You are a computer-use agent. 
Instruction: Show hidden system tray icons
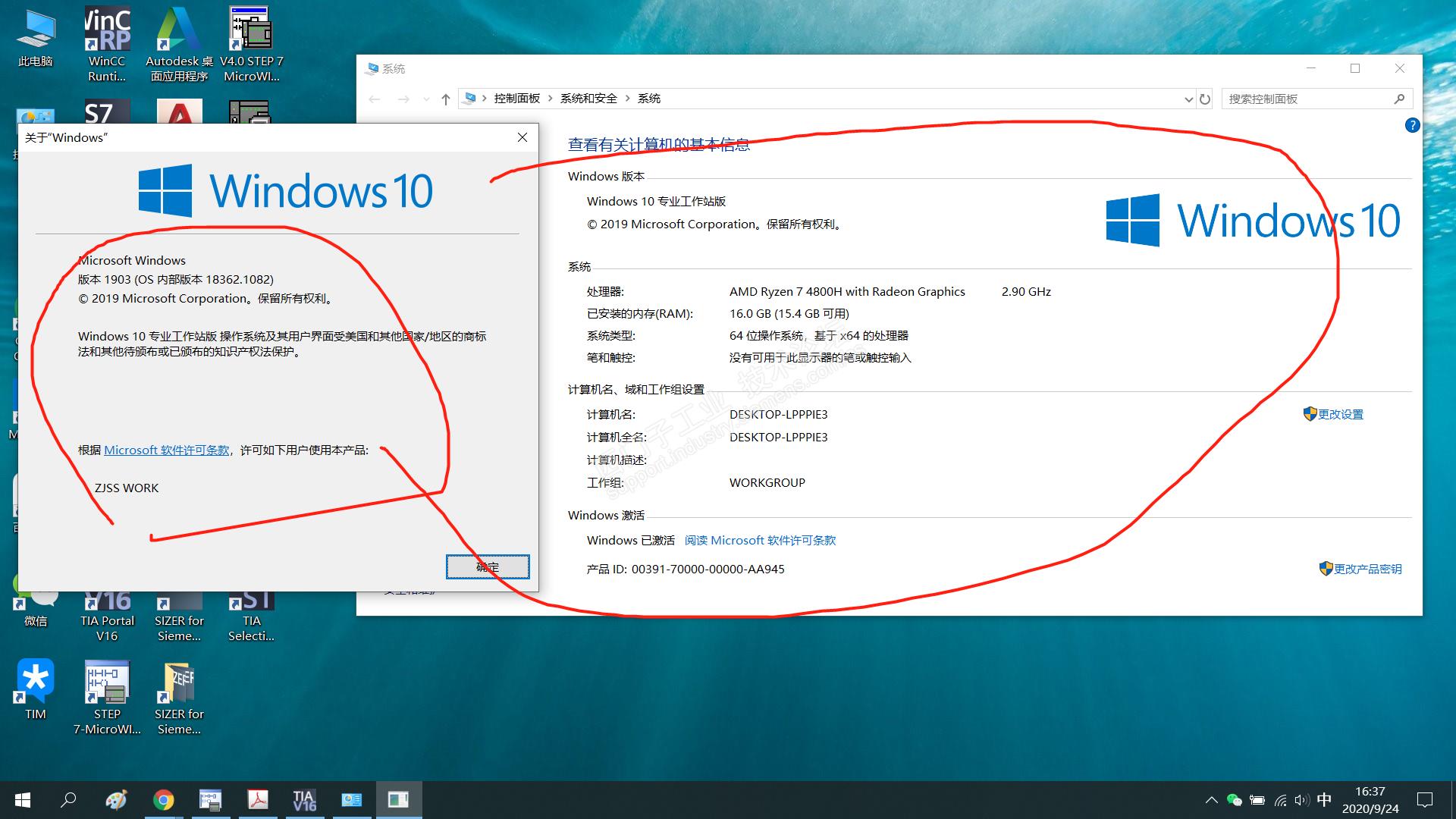[1211, 800]
